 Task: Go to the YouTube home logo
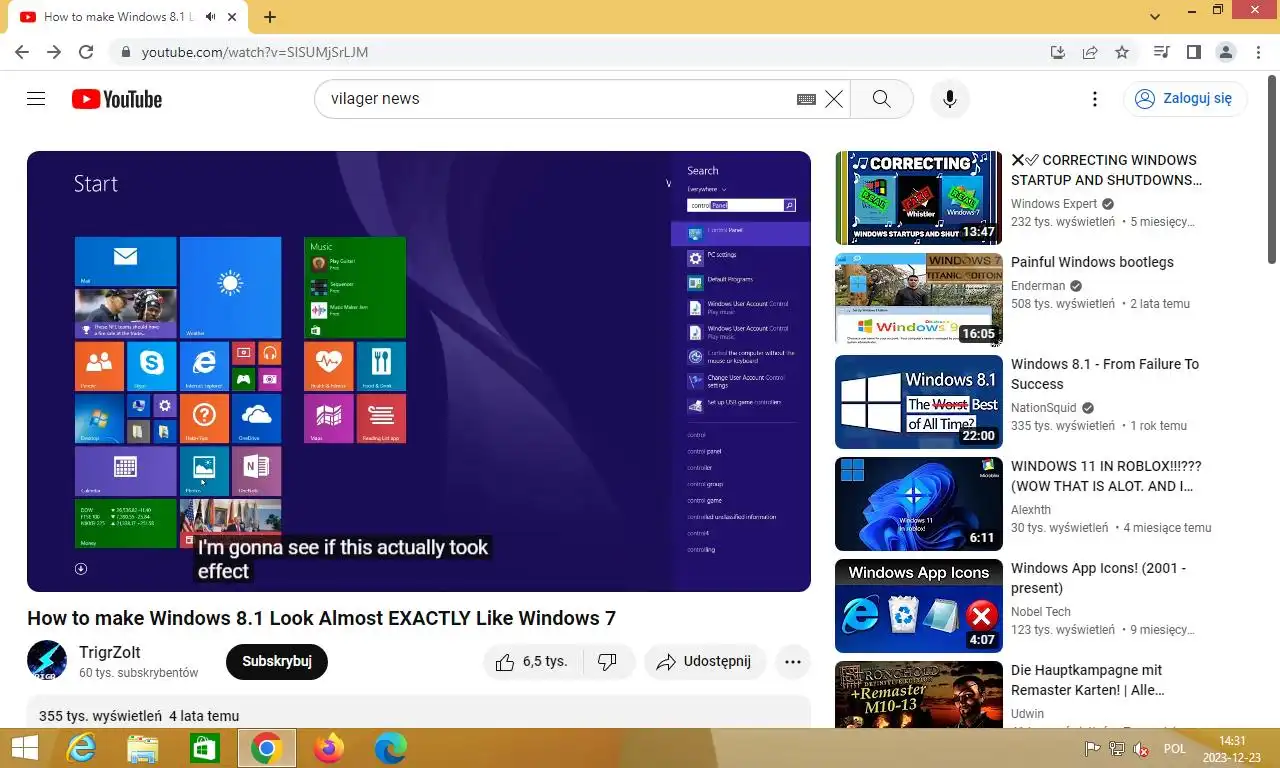click(117, 99)
